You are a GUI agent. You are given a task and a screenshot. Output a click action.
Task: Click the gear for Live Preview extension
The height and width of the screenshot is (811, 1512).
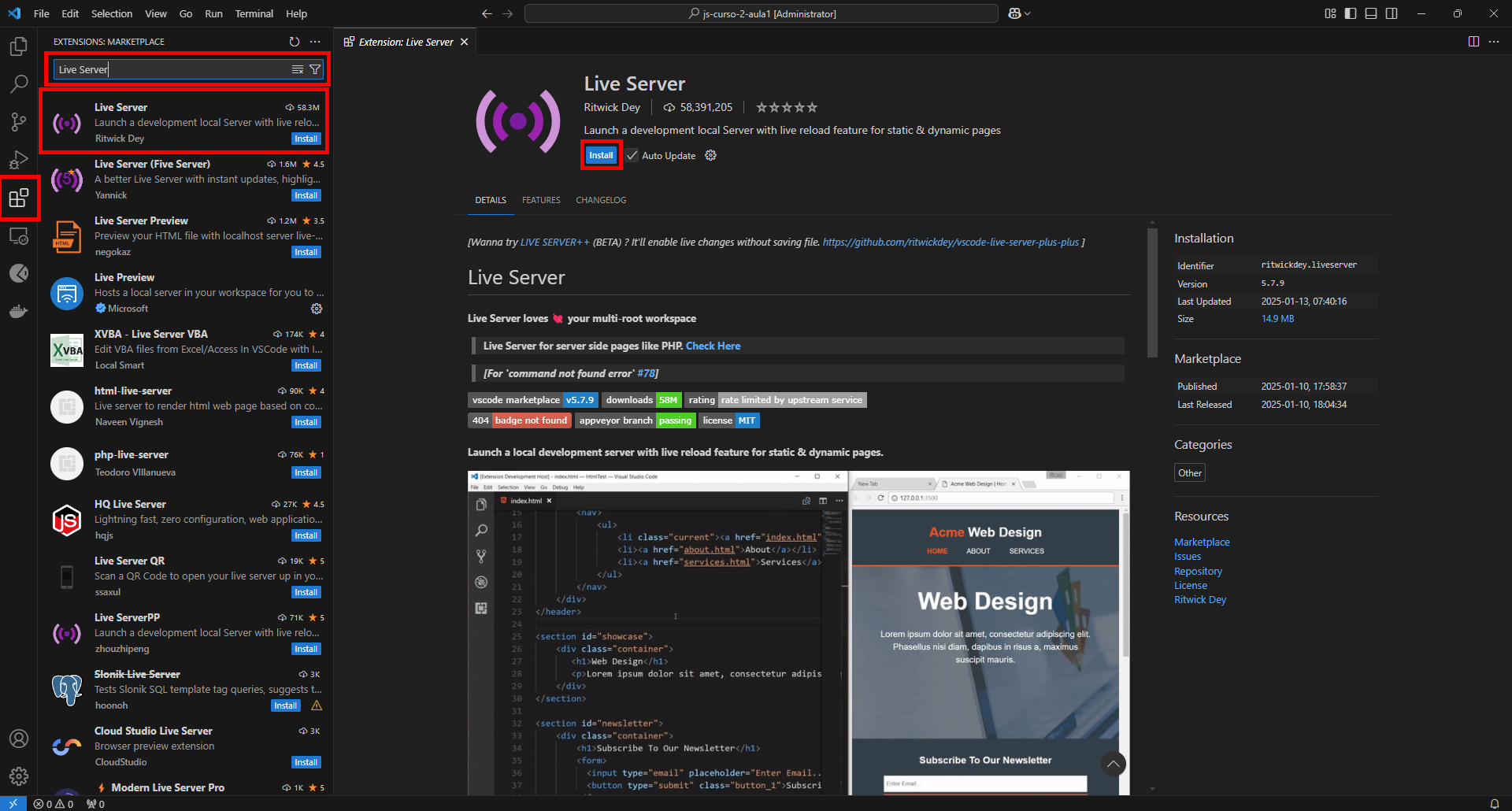coord(317,309)
